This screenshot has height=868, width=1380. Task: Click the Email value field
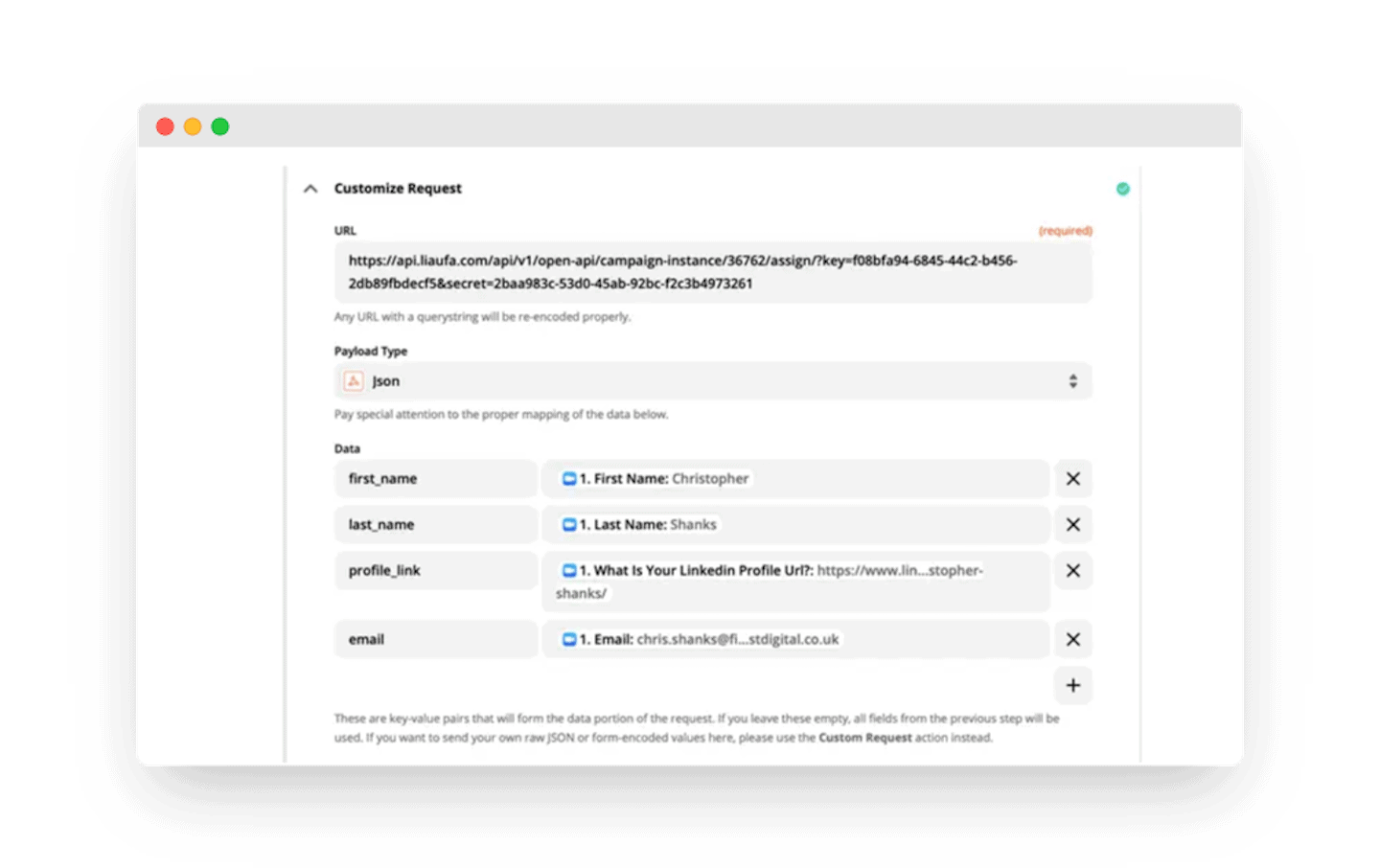(795, 640)
